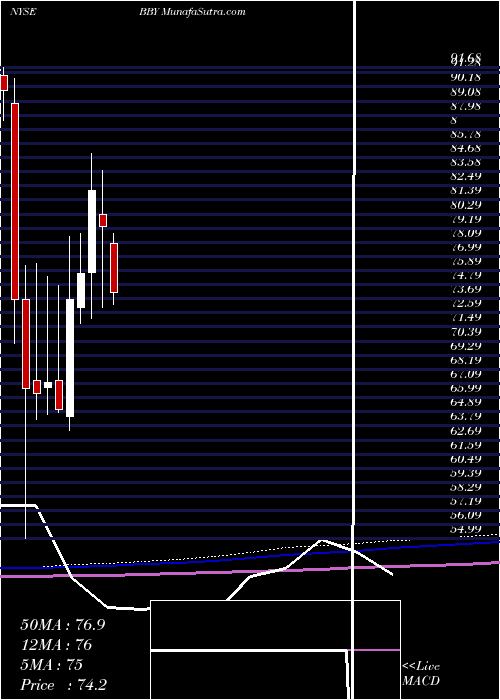Click the NYSE exchange label
This screenshot has width=500, height=700.
22,12
